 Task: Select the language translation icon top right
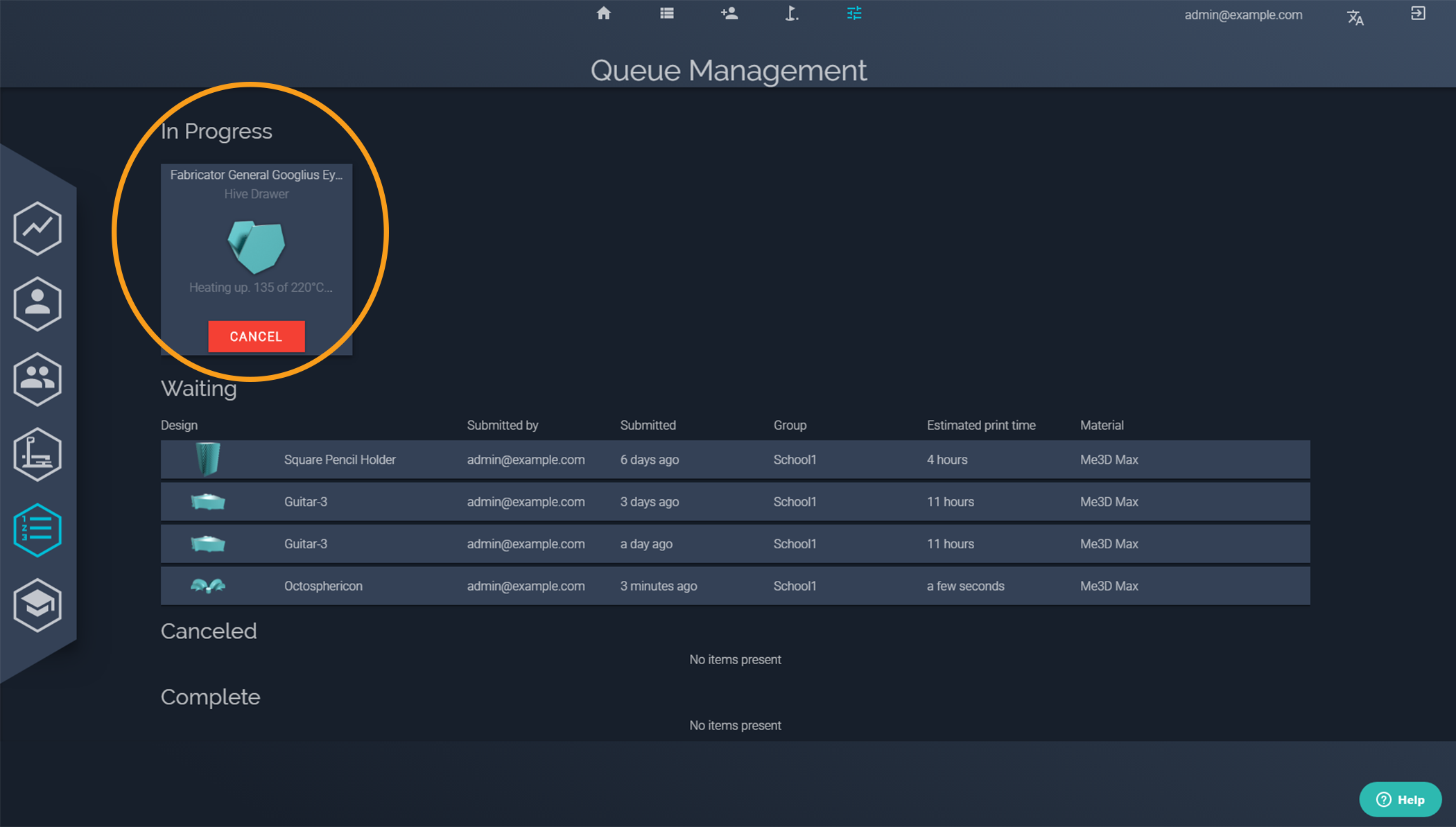pos(1357,14)
